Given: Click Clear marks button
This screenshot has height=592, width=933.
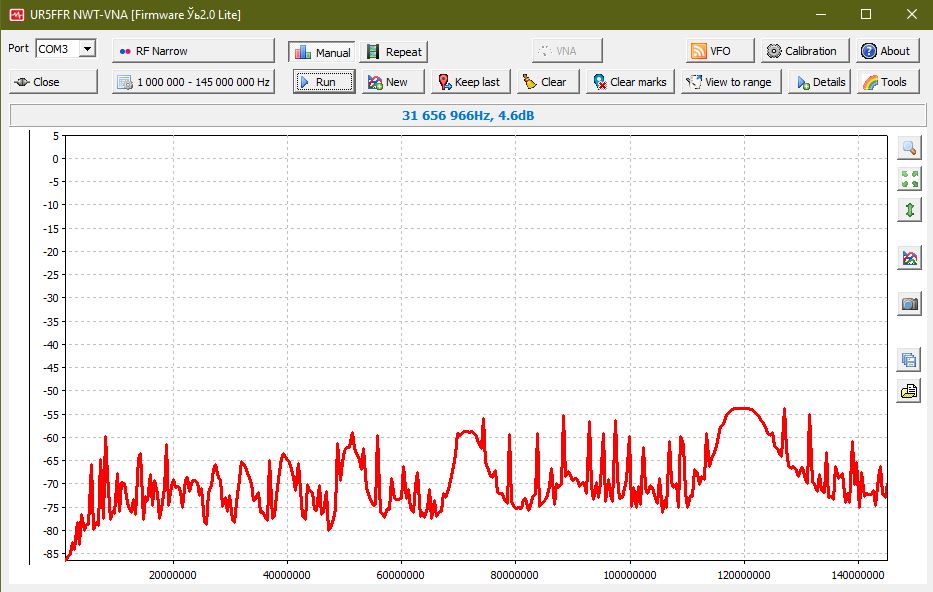Looking at the screenshot, I should tap(630, 82).
